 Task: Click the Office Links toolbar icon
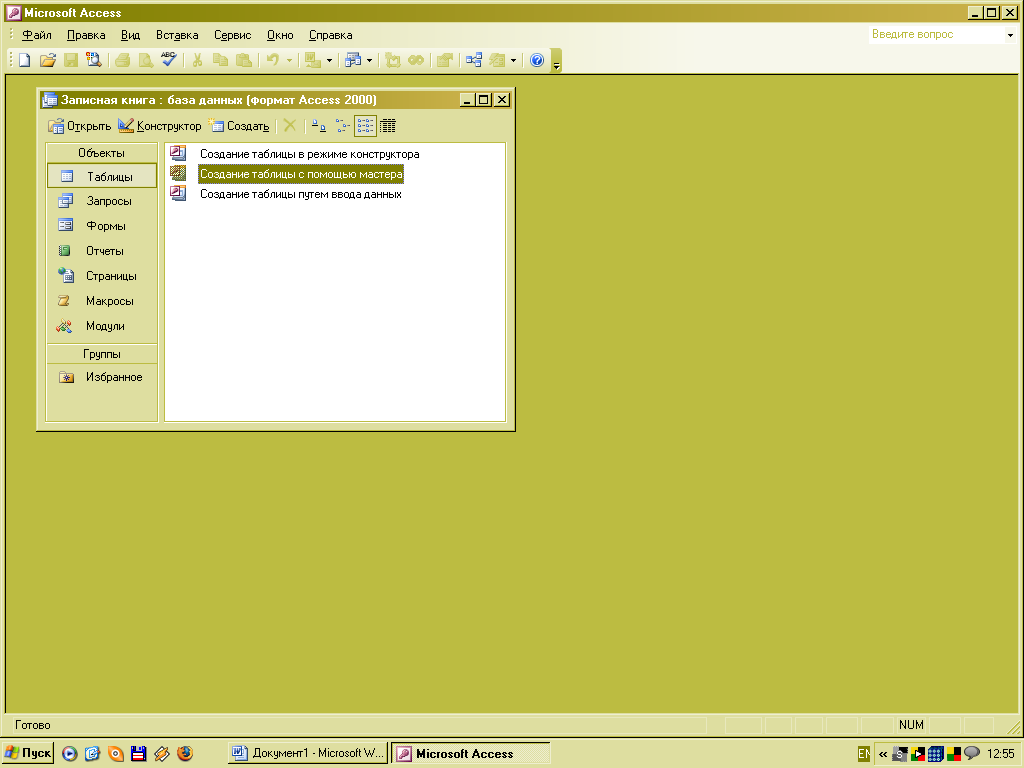[x=313, y=60]
